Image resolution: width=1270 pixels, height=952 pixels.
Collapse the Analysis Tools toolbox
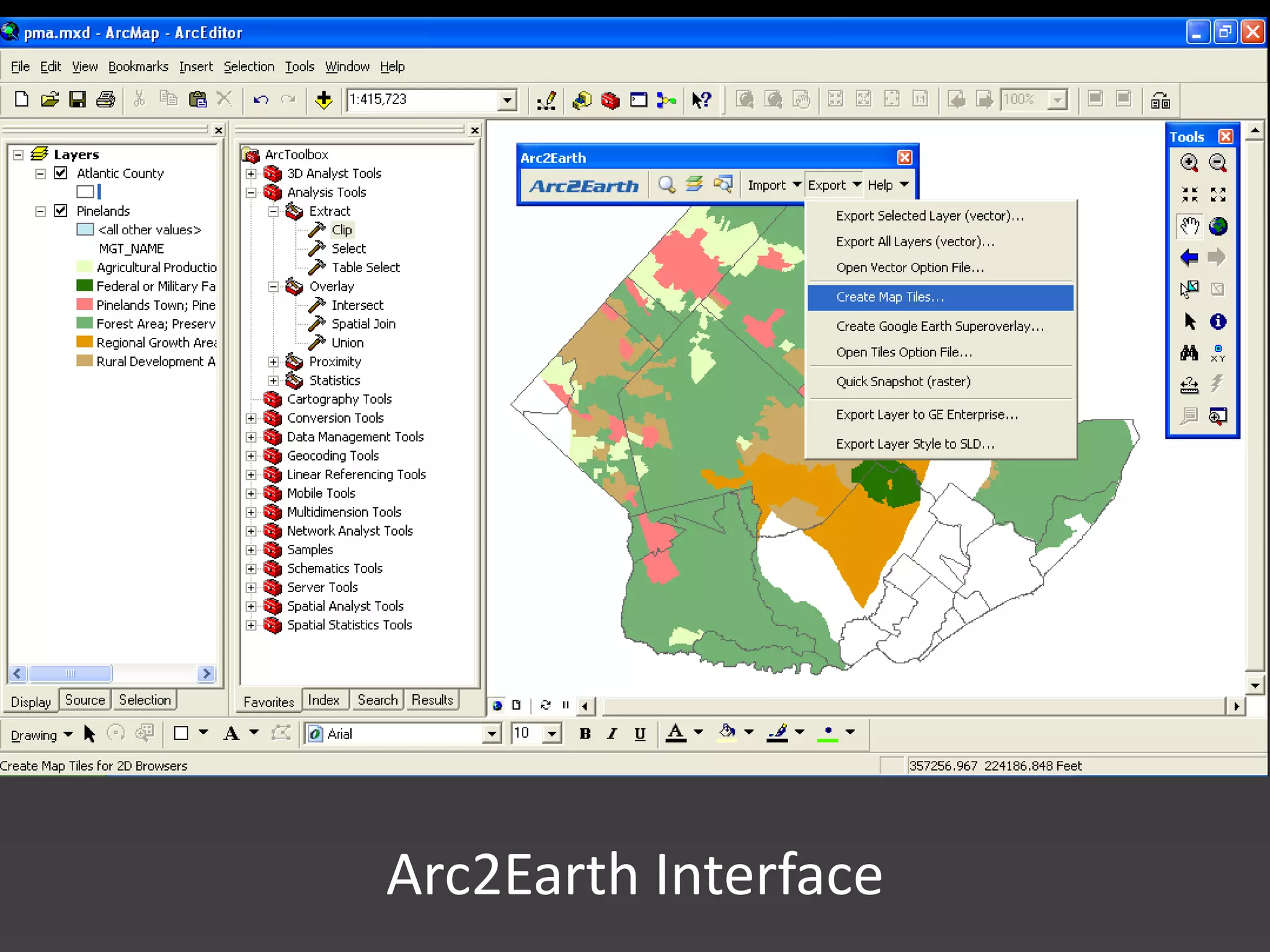click(x=251, y=193)
